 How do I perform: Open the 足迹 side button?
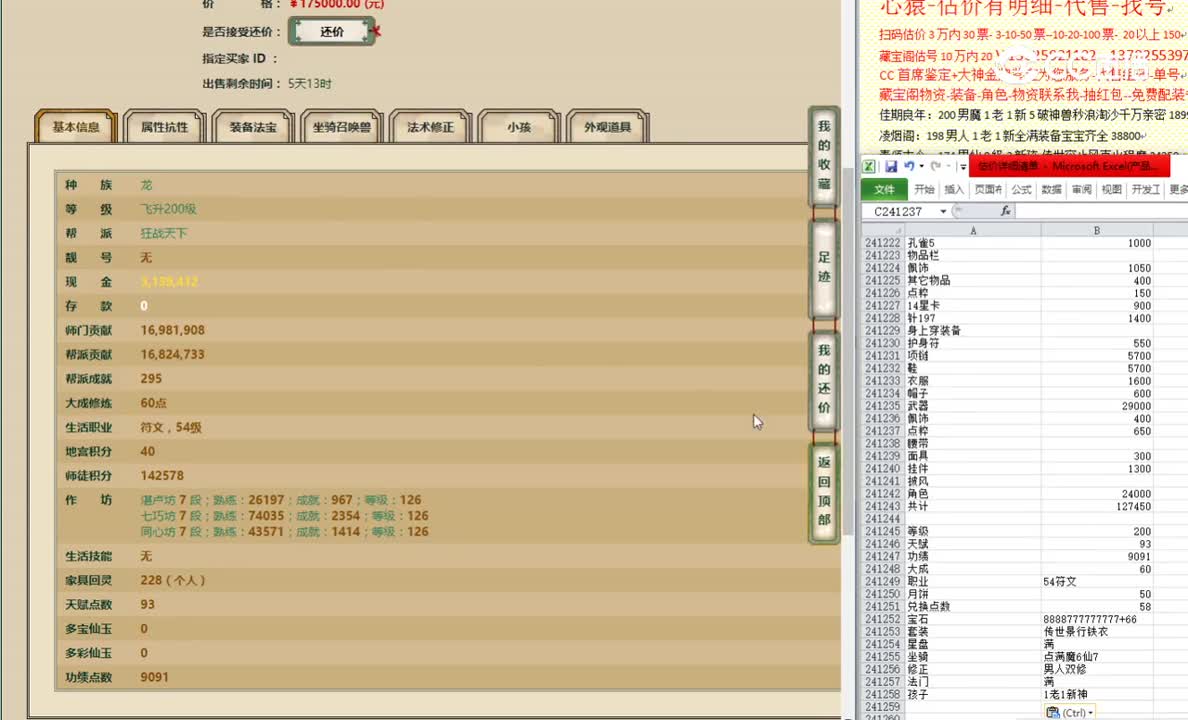click(x=824, y=268)
